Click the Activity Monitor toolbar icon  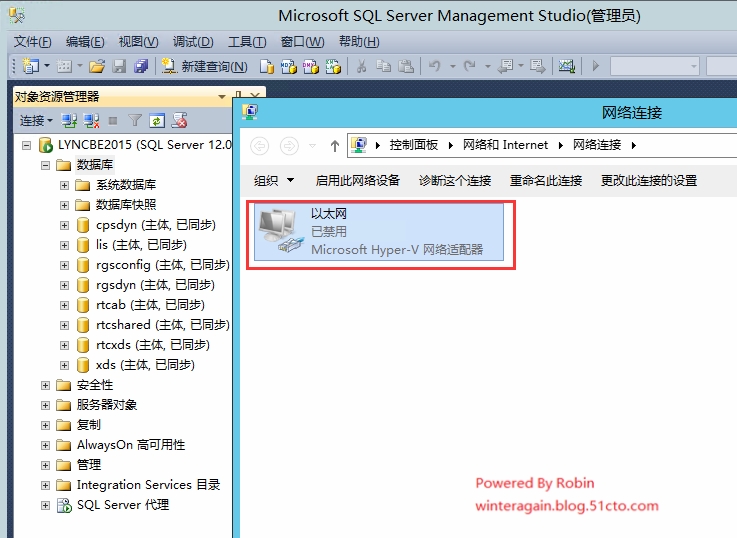tap(567, 66)
